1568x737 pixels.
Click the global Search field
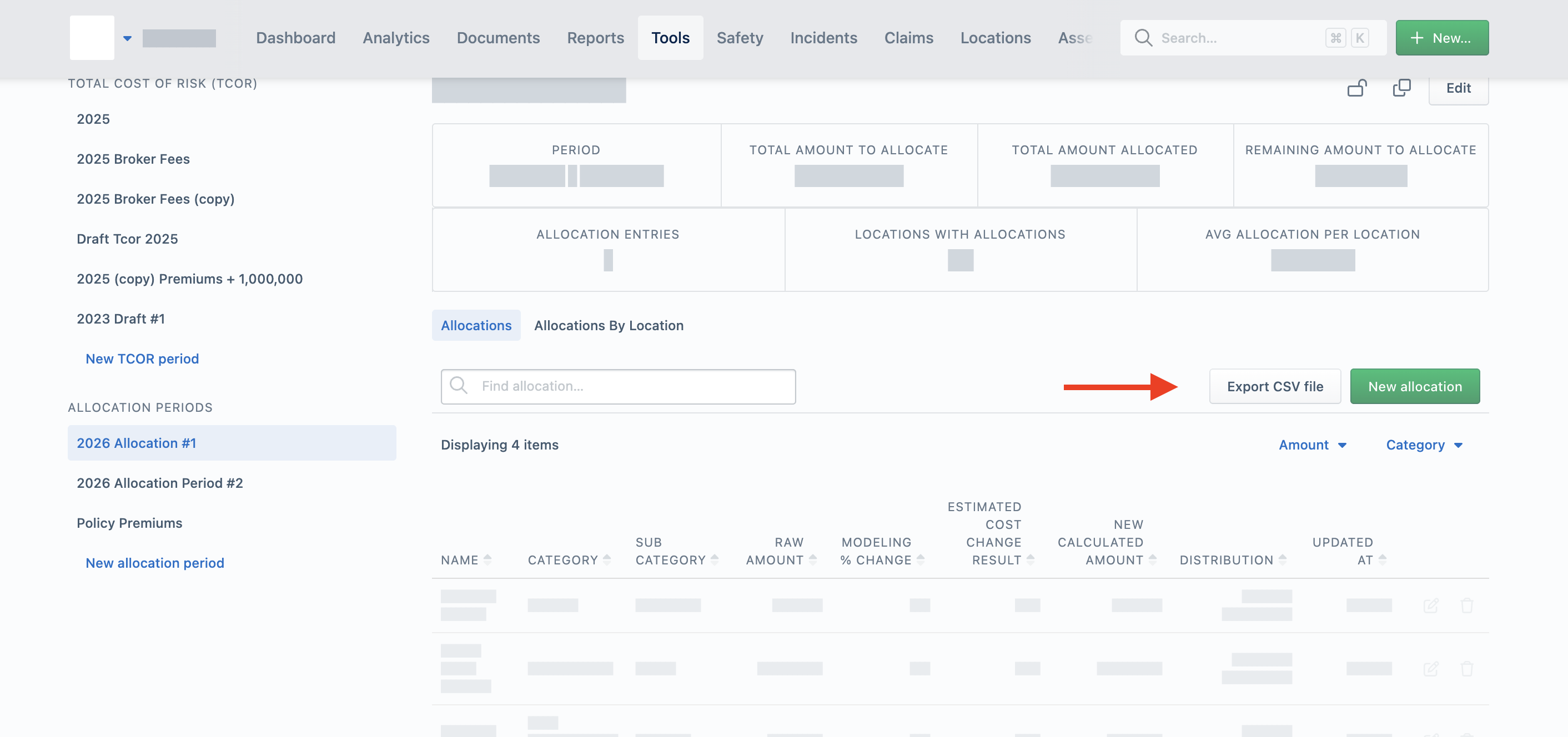(x=1253, y=38)
